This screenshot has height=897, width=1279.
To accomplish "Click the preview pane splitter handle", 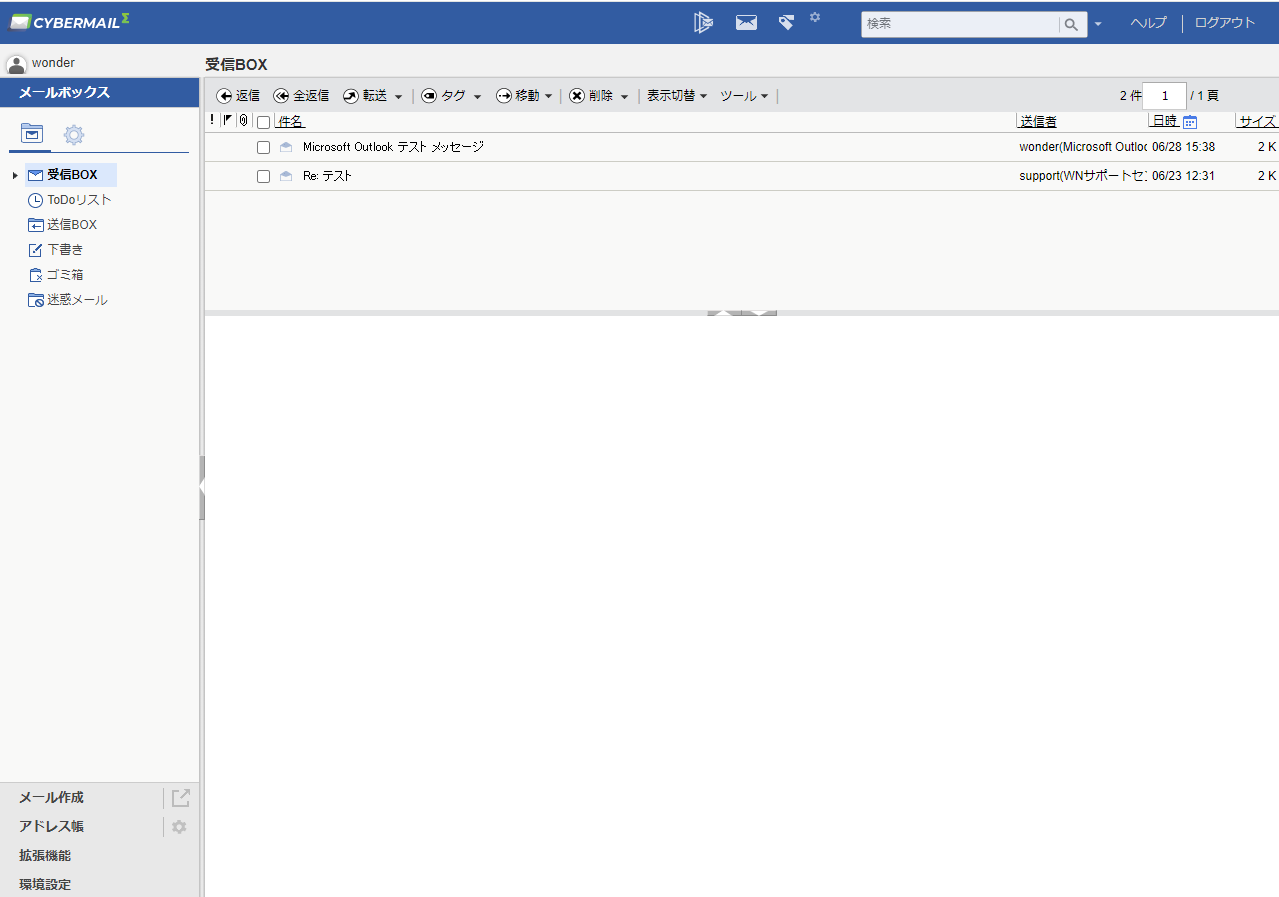I will (x=742, y=313).
